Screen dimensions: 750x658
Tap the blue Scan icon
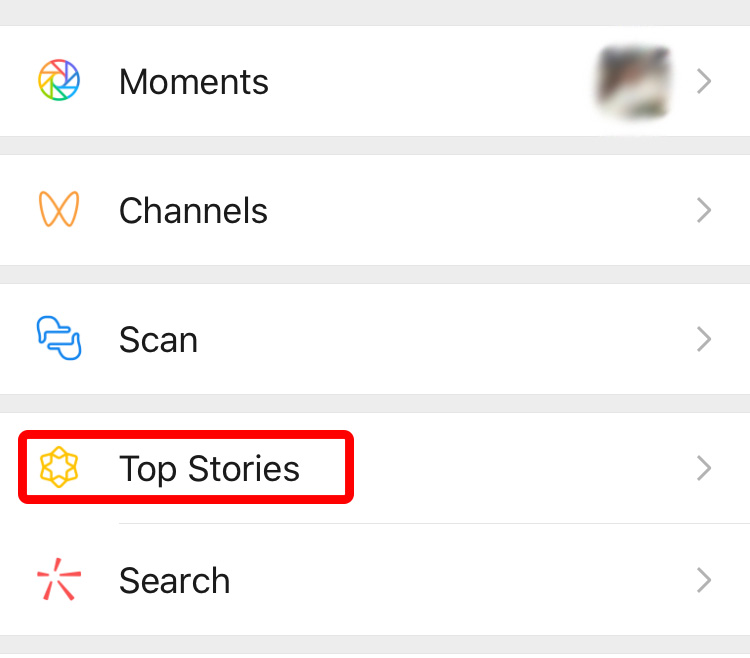[59, 338]
